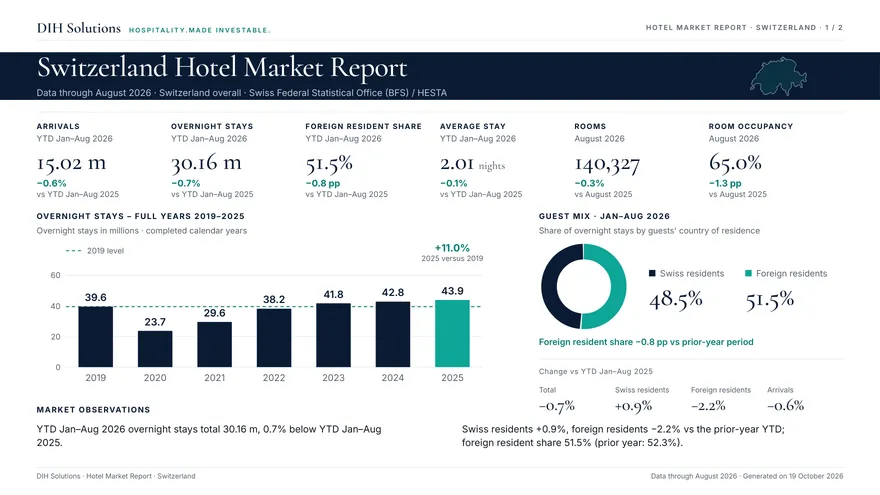Click the 51.5% foreign resident share KPI
Image resolution: width=880 pixels, height=495 pixels.
point(329,163)
